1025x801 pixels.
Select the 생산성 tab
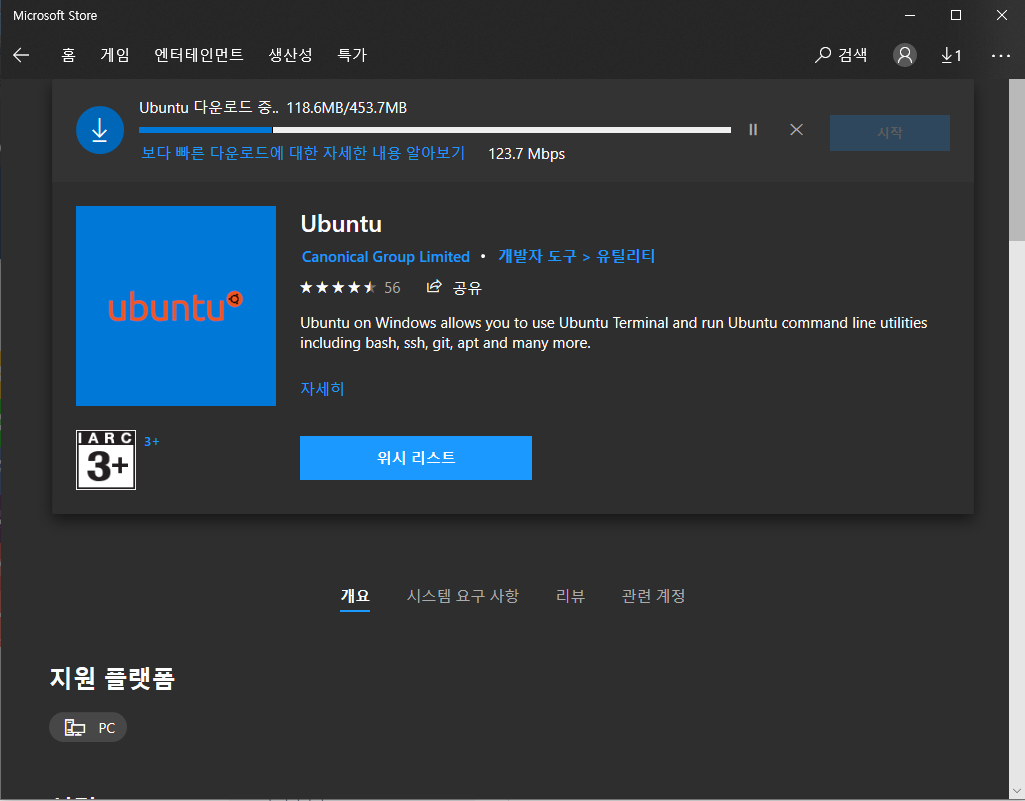point(290,55)
